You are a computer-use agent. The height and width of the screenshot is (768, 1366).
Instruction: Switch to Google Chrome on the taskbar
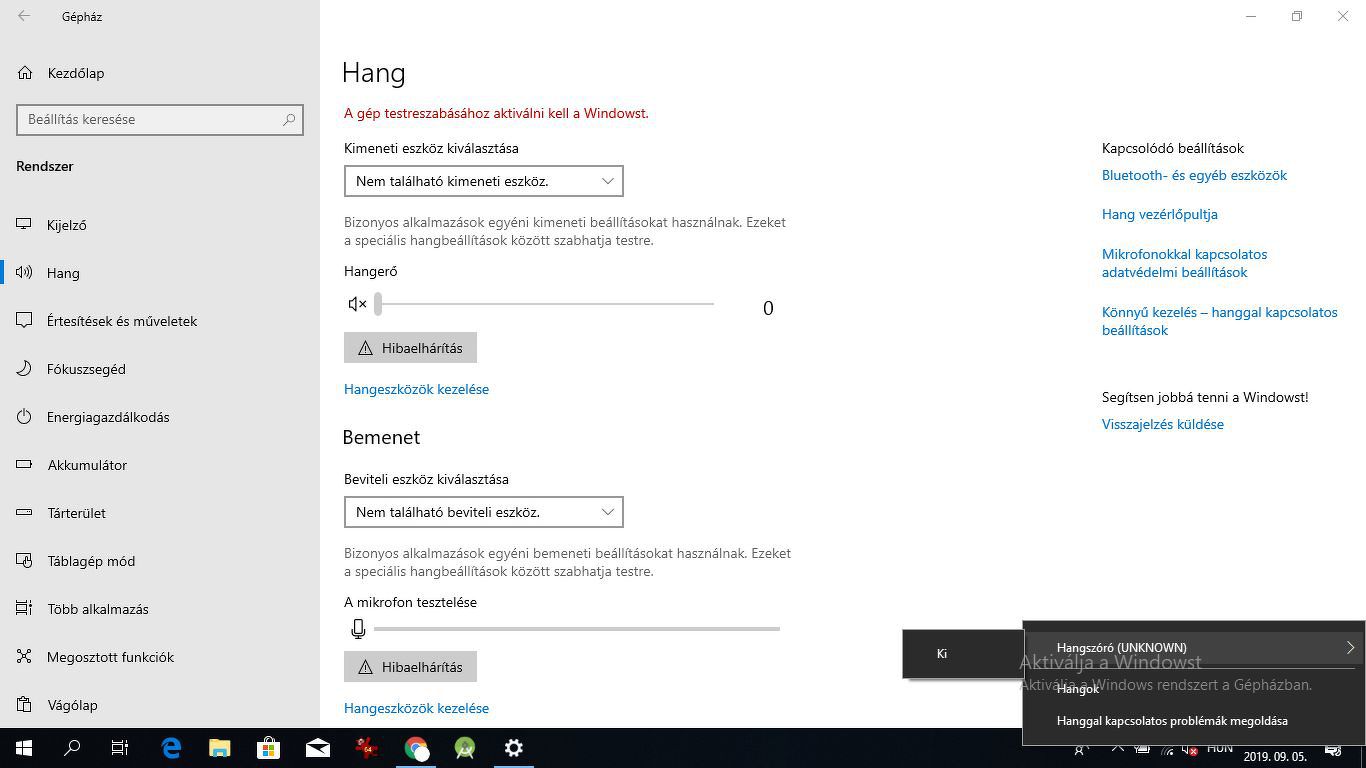(416, 748)
